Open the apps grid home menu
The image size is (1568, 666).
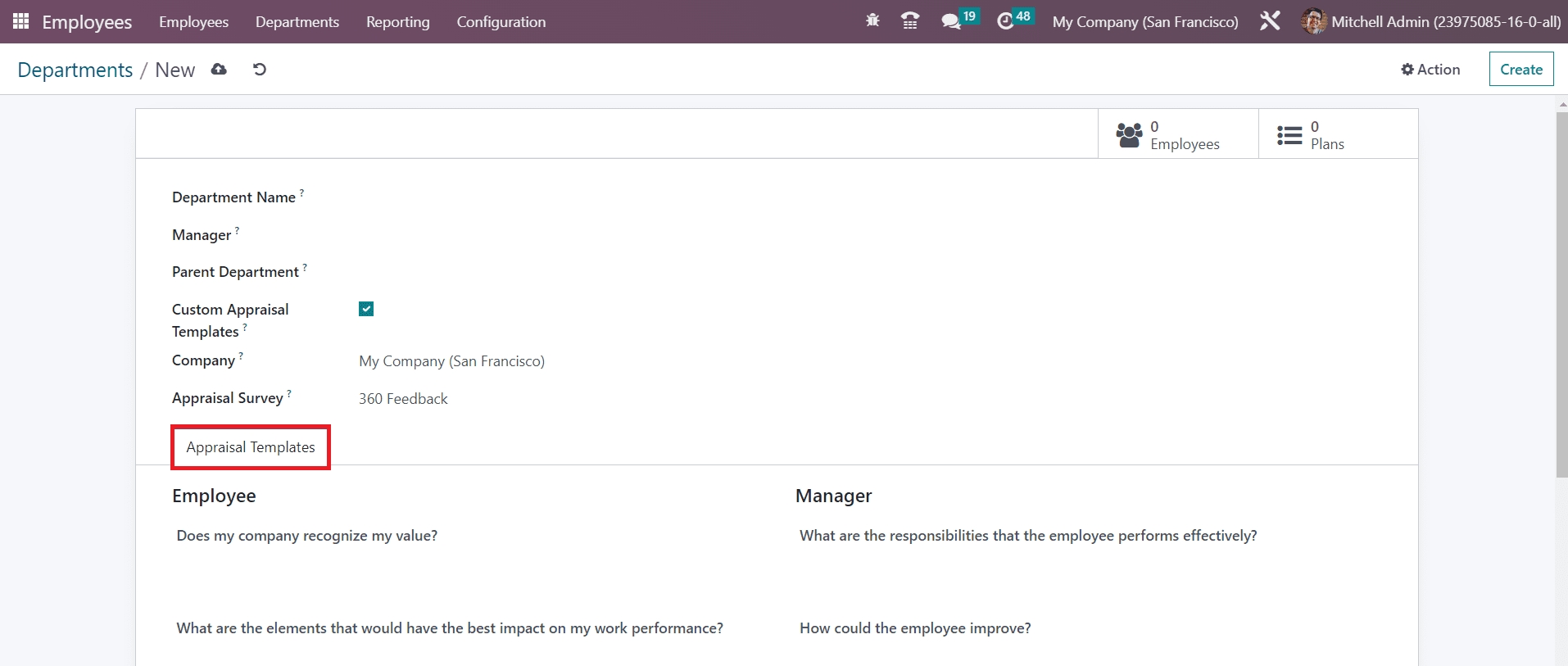(20, 21)
